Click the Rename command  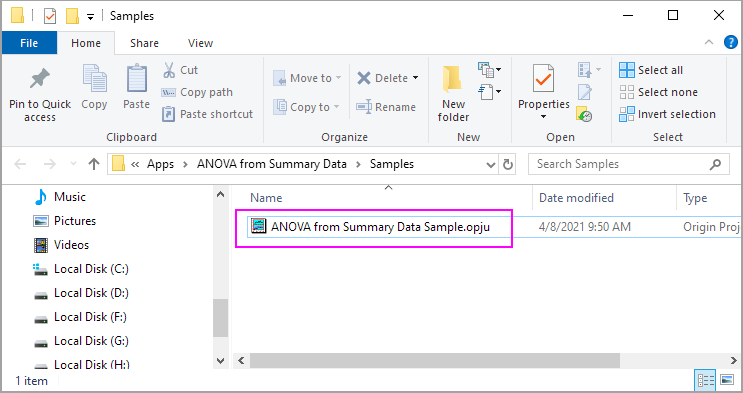(x=386, y=107)
